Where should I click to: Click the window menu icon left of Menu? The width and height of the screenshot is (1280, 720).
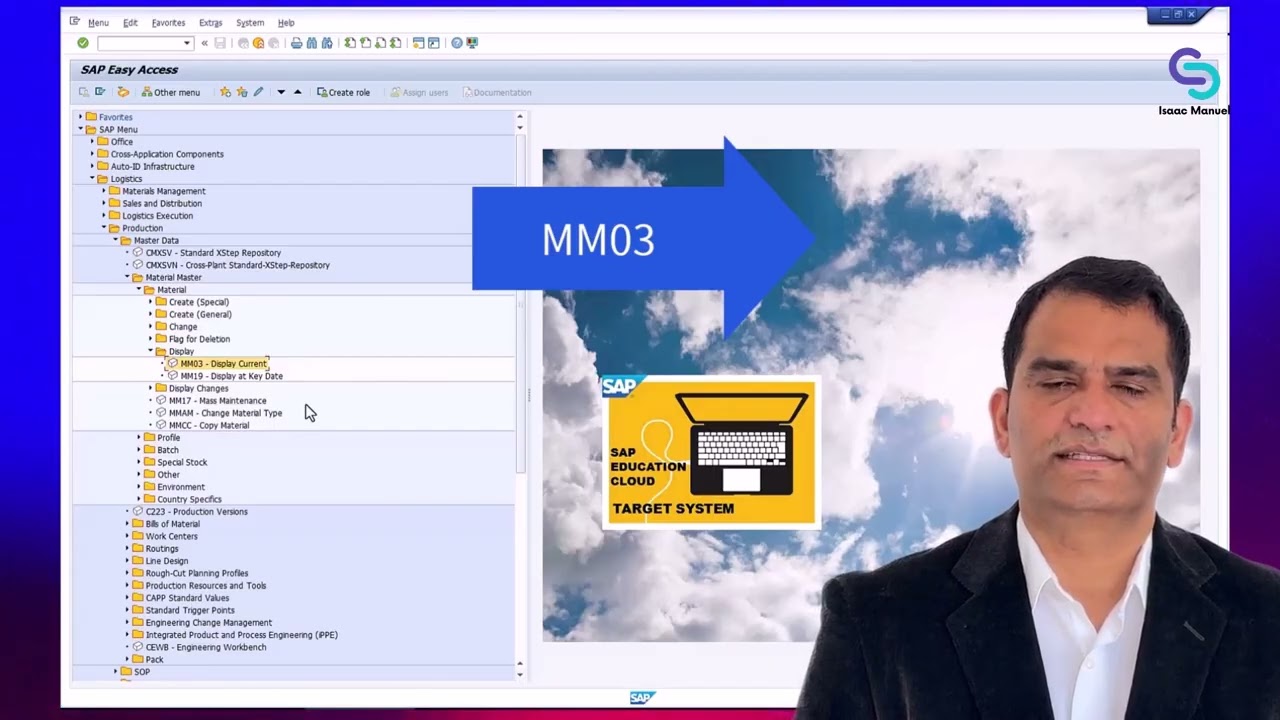coord(75,21)
